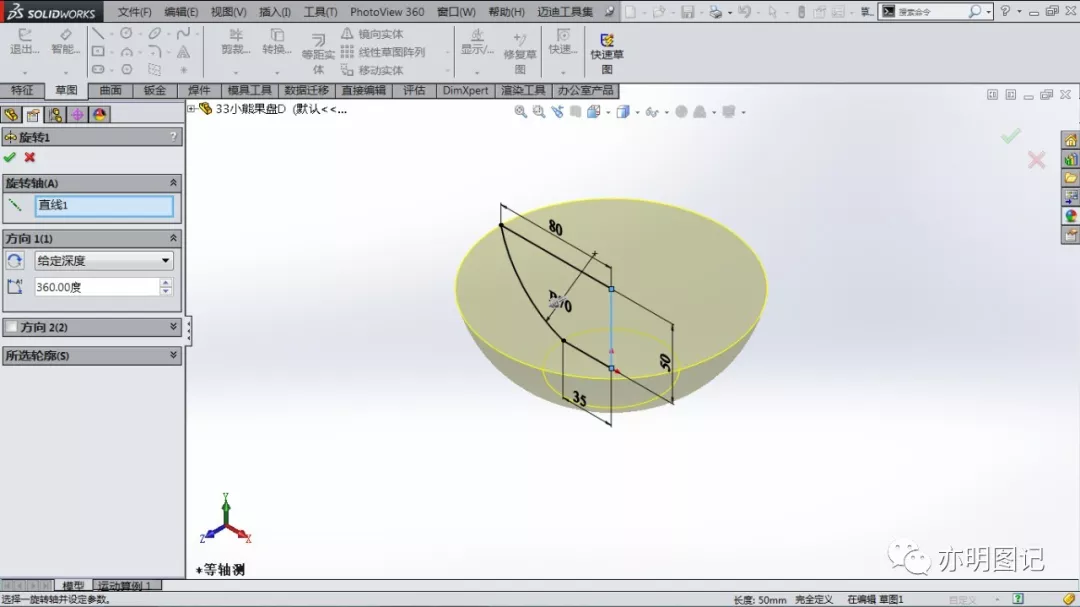Image resolution: width=1080 pixels, height=607 pixels.
Task: Cancel with red X in viewport corner
Action: point(1037,161)
